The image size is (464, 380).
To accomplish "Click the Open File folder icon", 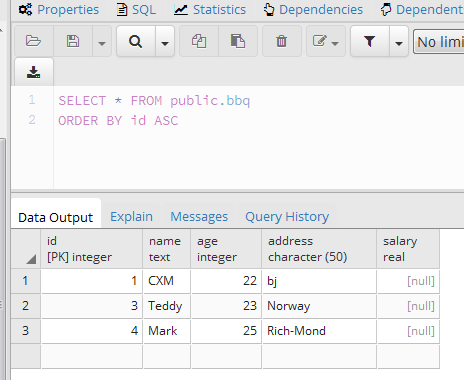I will click(33, 41).
